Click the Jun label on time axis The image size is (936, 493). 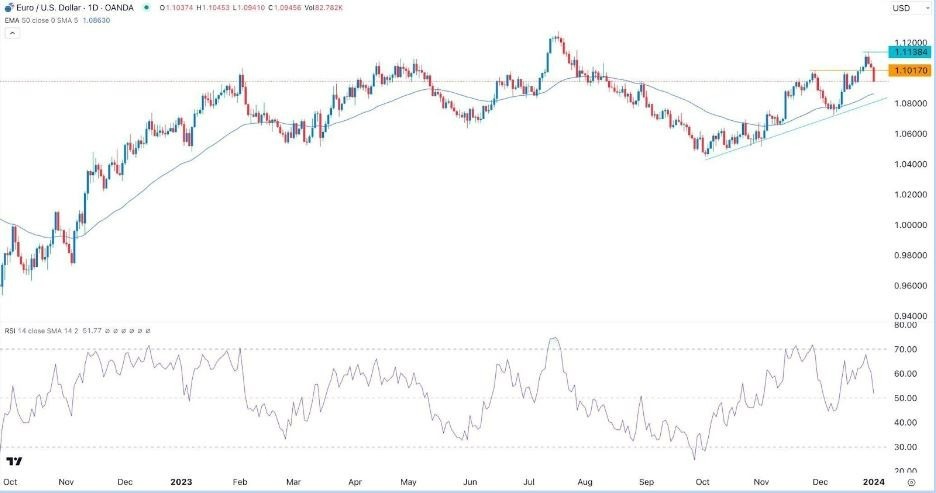(x=470, y=482)
